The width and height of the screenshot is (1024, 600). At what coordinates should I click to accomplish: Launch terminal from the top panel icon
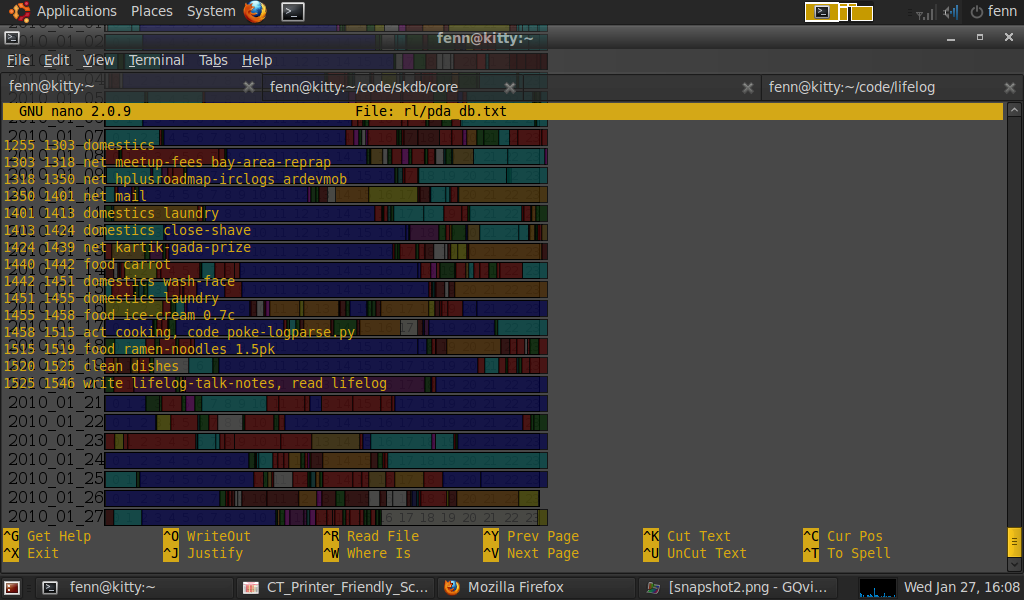tap(293, 11)
